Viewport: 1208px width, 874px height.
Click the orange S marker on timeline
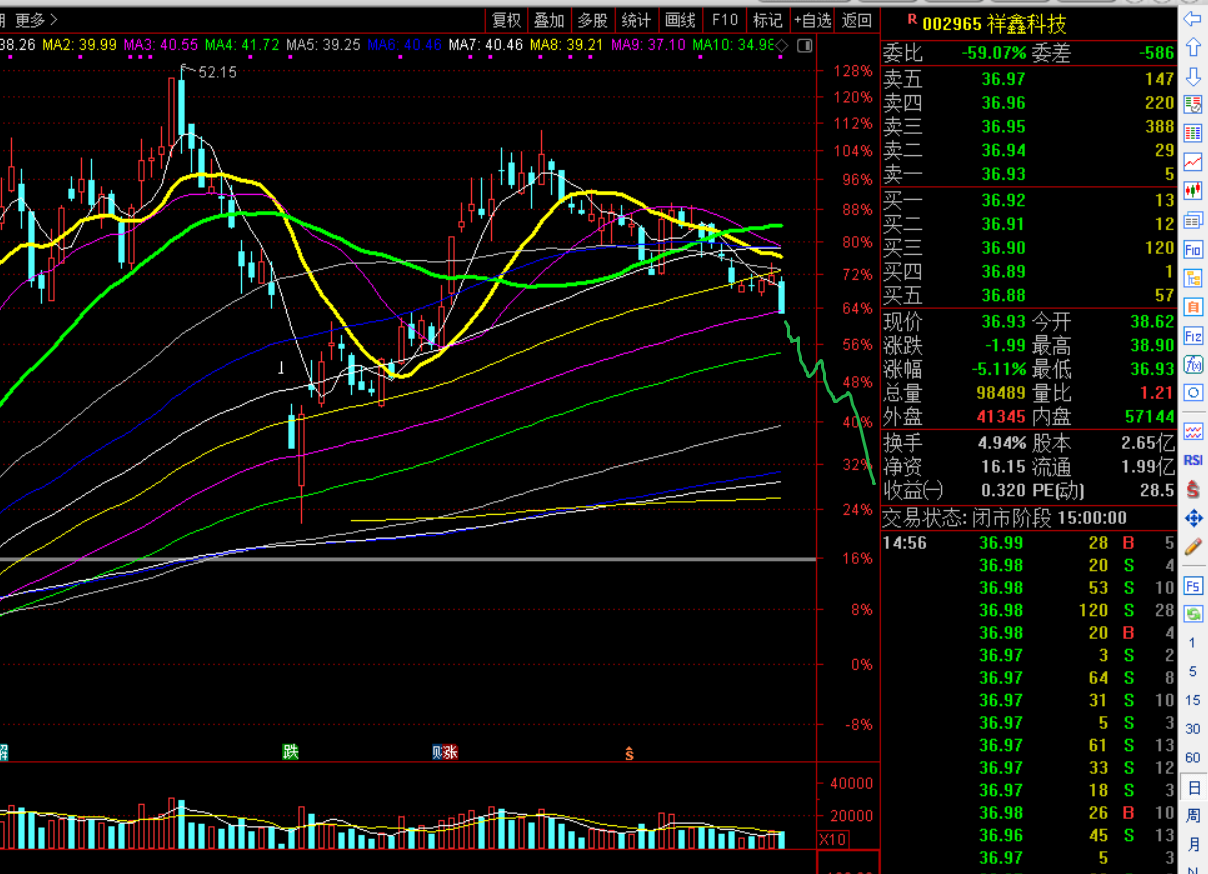629,752
